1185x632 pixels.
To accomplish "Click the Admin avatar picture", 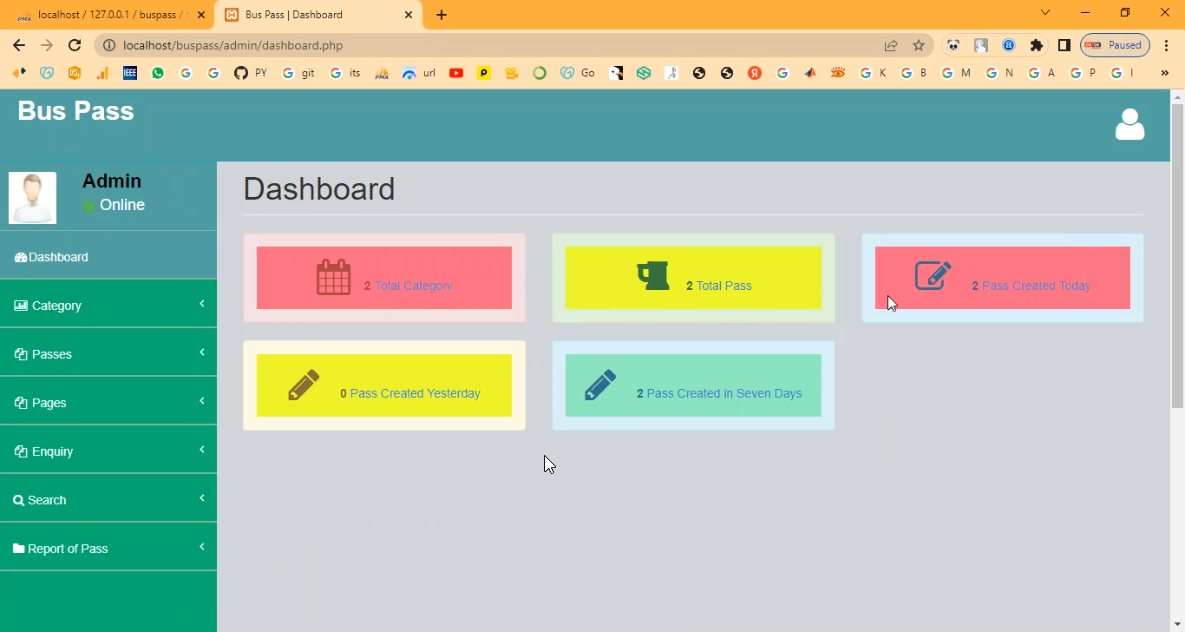I will point(32,198).
